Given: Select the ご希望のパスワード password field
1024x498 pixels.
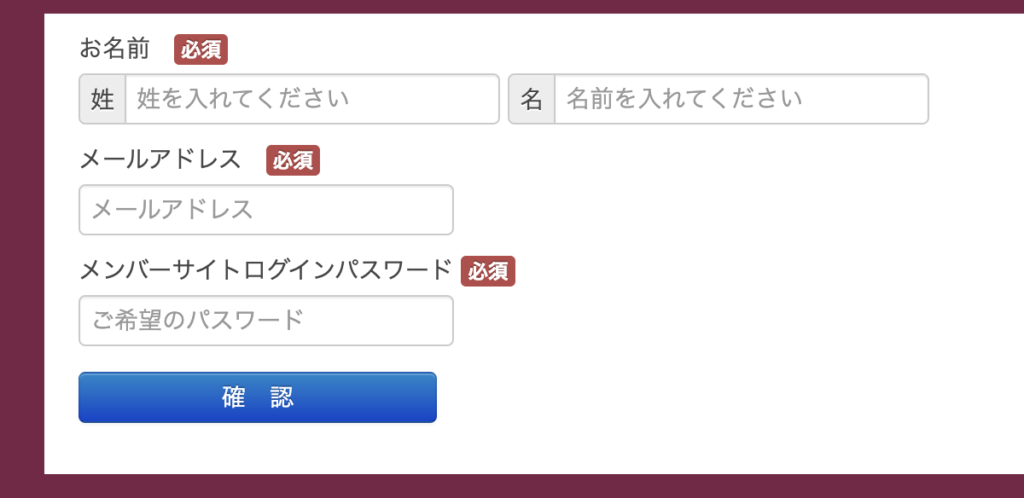Looking at the screenshot, I should (266, 321).
